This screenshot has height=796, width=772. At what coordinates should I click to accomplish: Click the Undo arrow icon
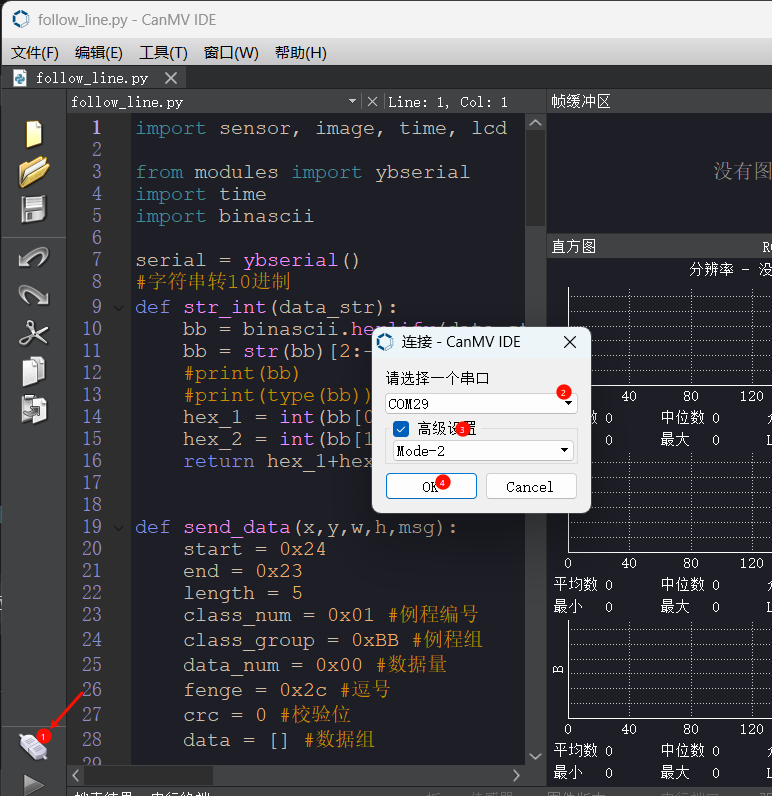tap(34, 258)
